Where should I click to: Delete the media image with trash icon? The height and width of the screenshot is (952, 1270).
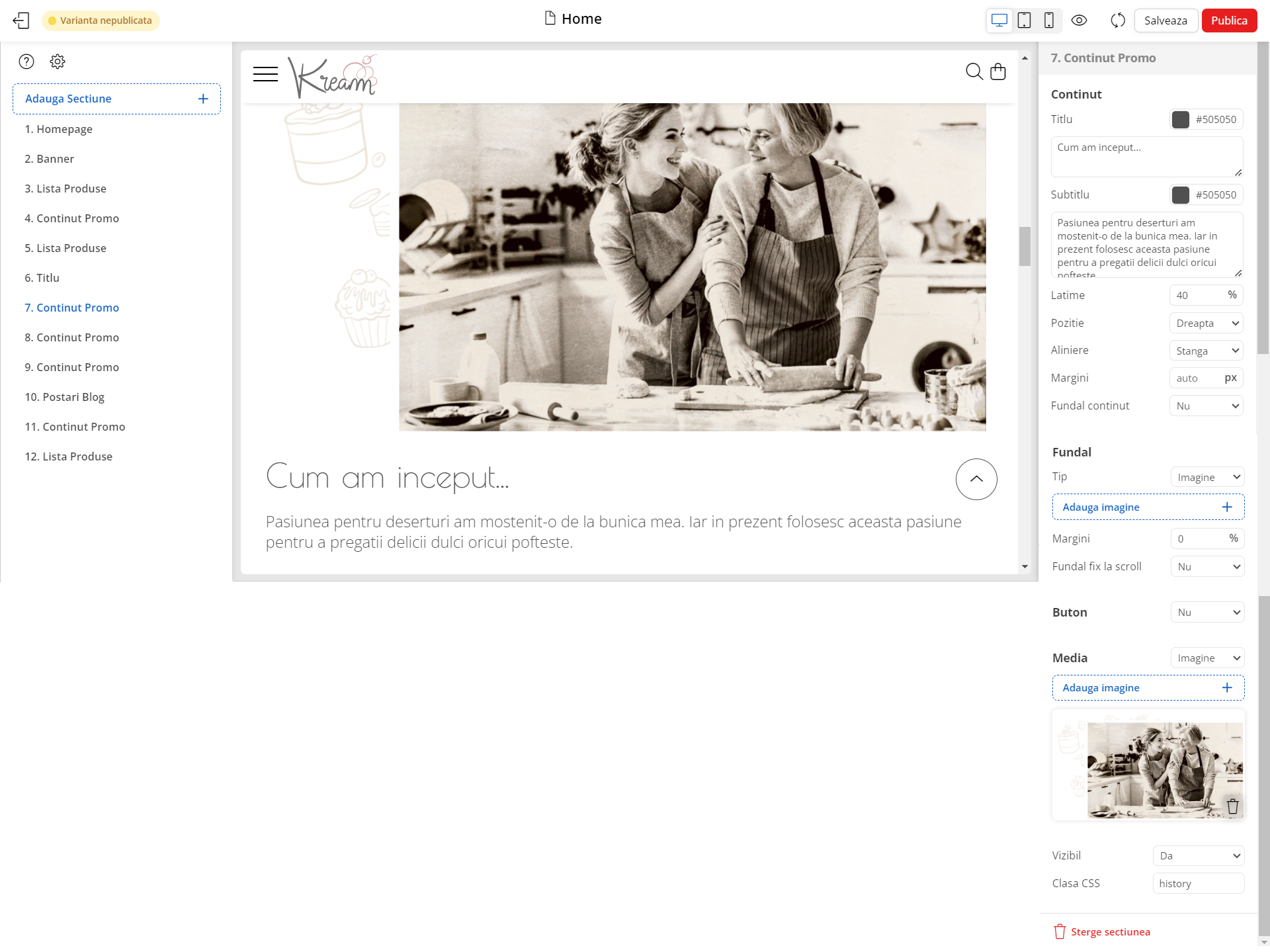pyautogui.click(x=1232, y=806)
